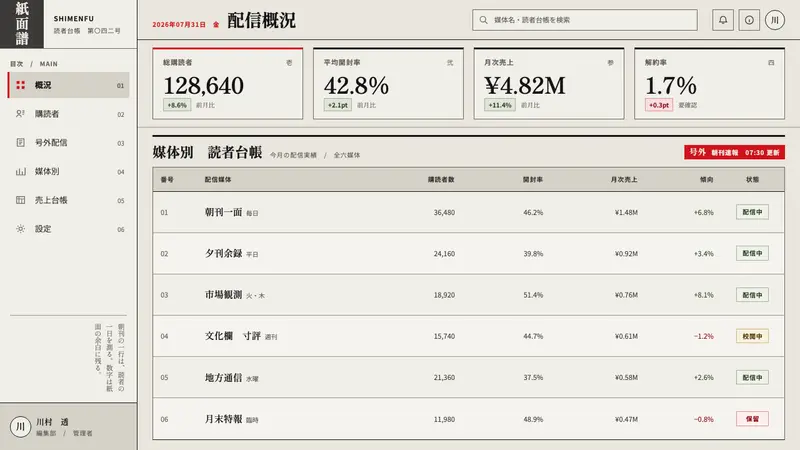The width and height of the screenshot is (800, 450).
Task: Click the 号外配信 document icon
Action: (20, 142)
